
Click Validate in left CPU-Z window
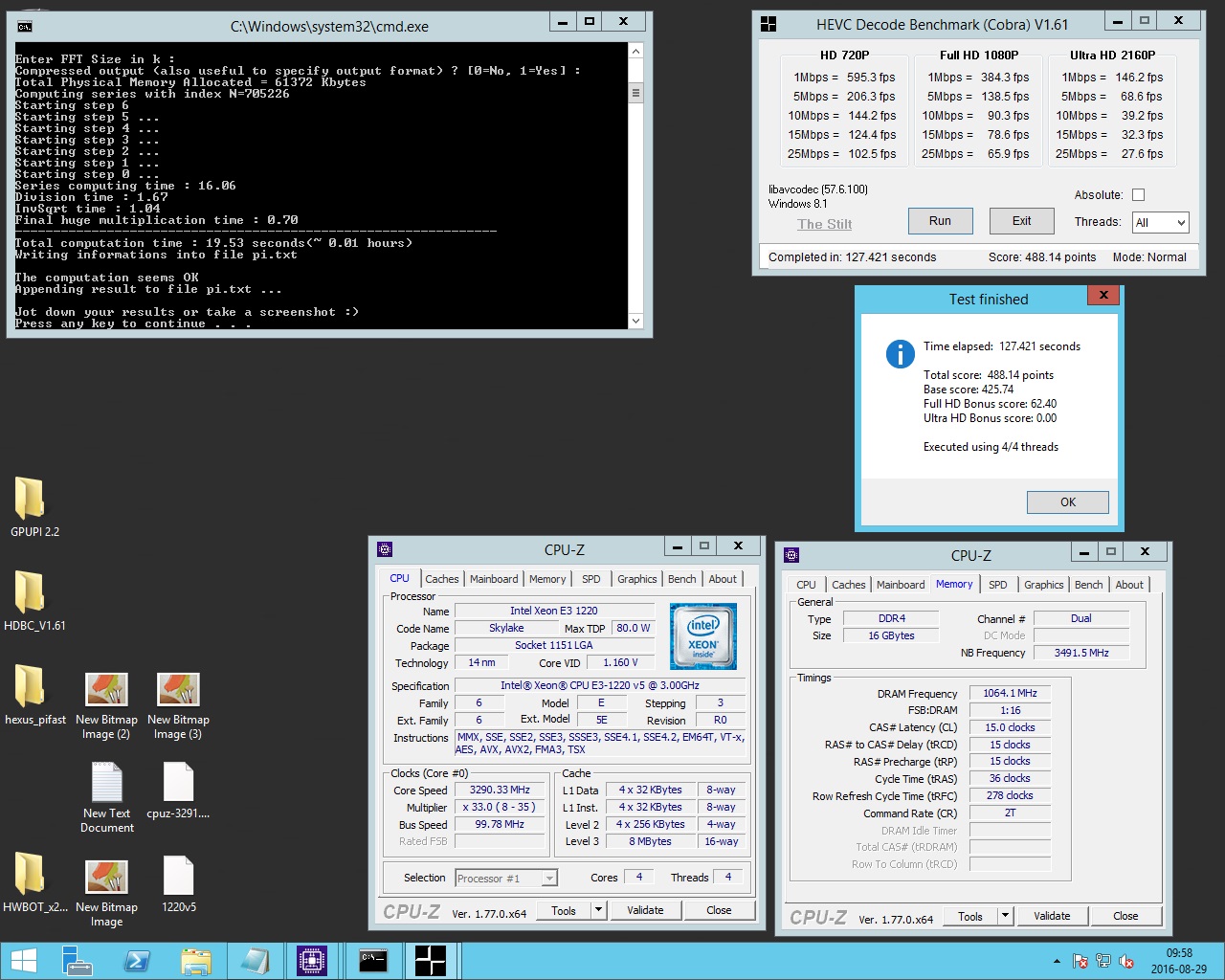pyautogui.click(x=645, y=910)
